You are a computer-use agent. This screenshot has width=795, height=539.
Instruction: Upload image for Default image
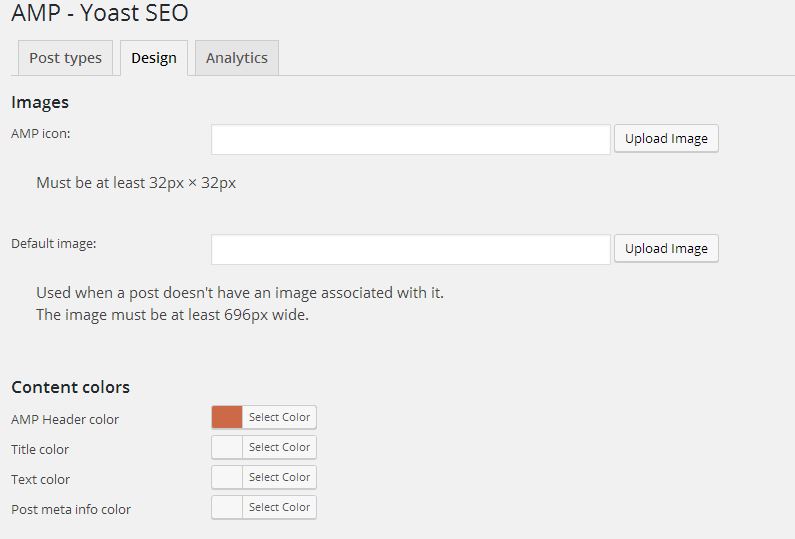(666, 248)
